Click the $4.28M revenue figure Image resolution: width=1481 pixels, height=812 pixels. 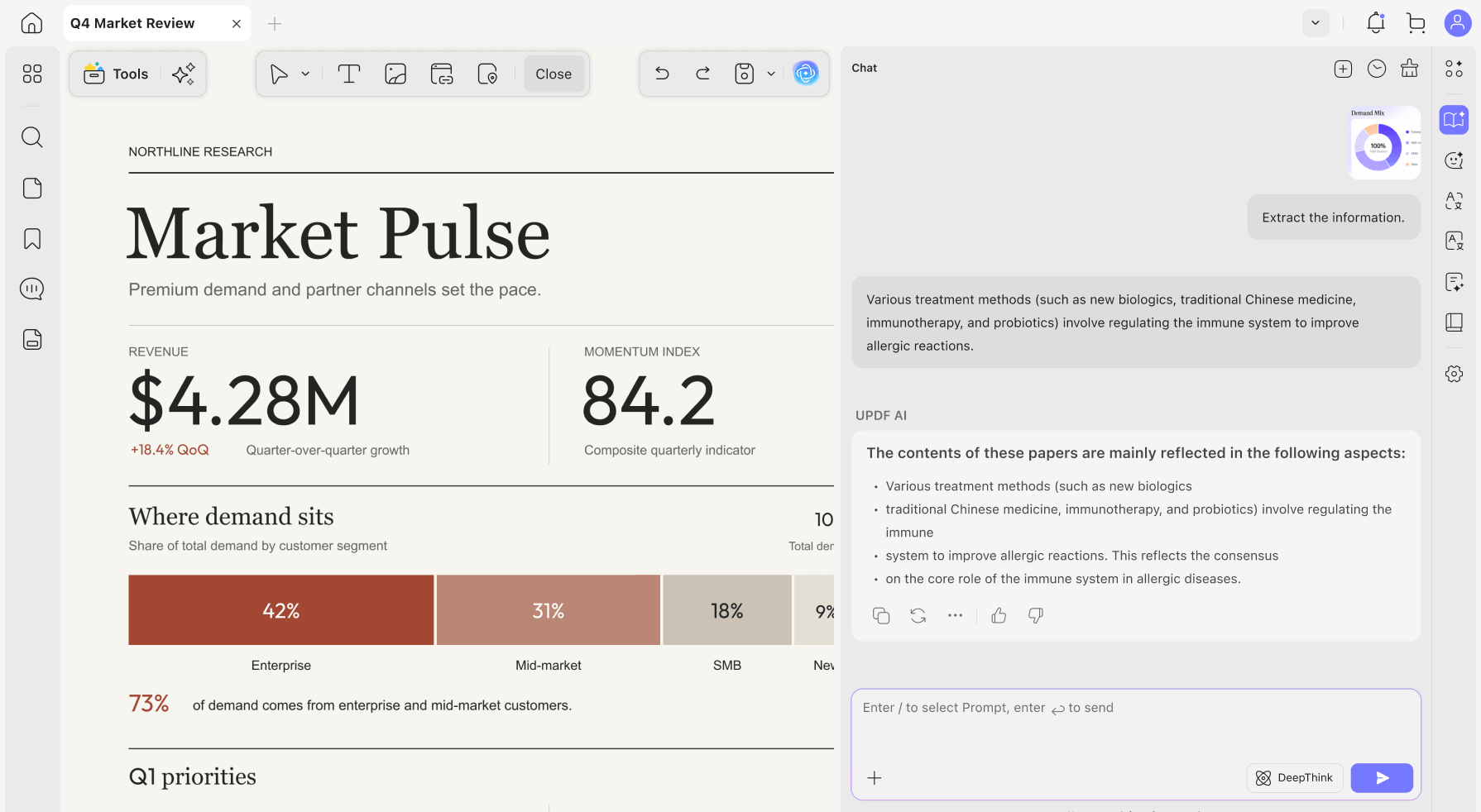tap(244, 401)
